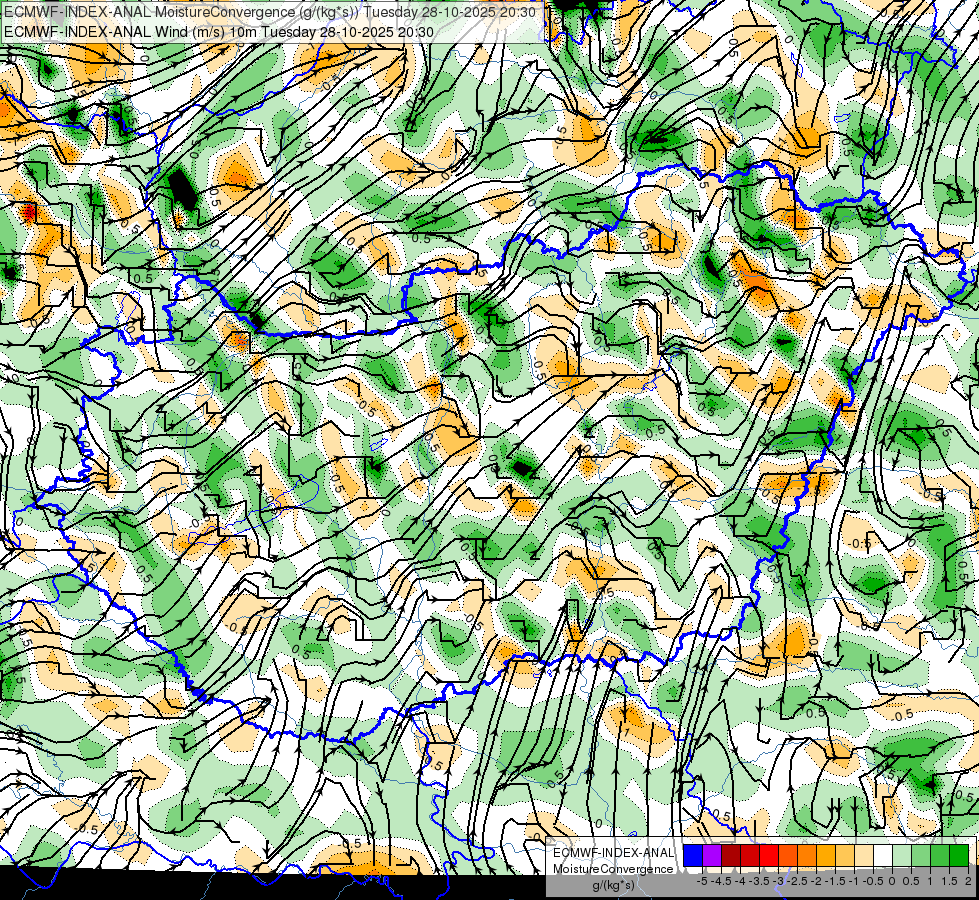Click the '-3' value on the legend scale

[779, 881]
